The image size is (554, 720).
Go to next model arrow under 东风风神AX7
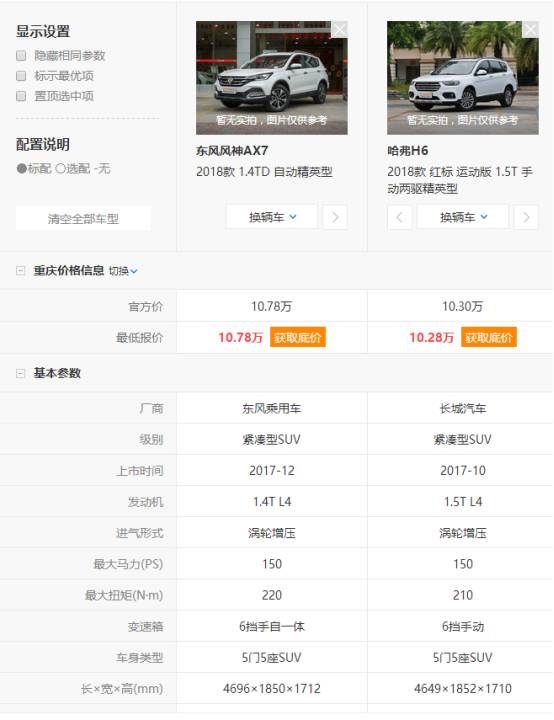[335, 217]
